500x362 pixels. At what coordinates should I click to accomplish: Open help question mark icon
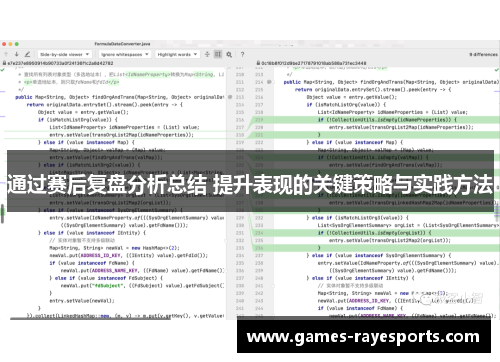pyautogui.click(x=242, y=54)
